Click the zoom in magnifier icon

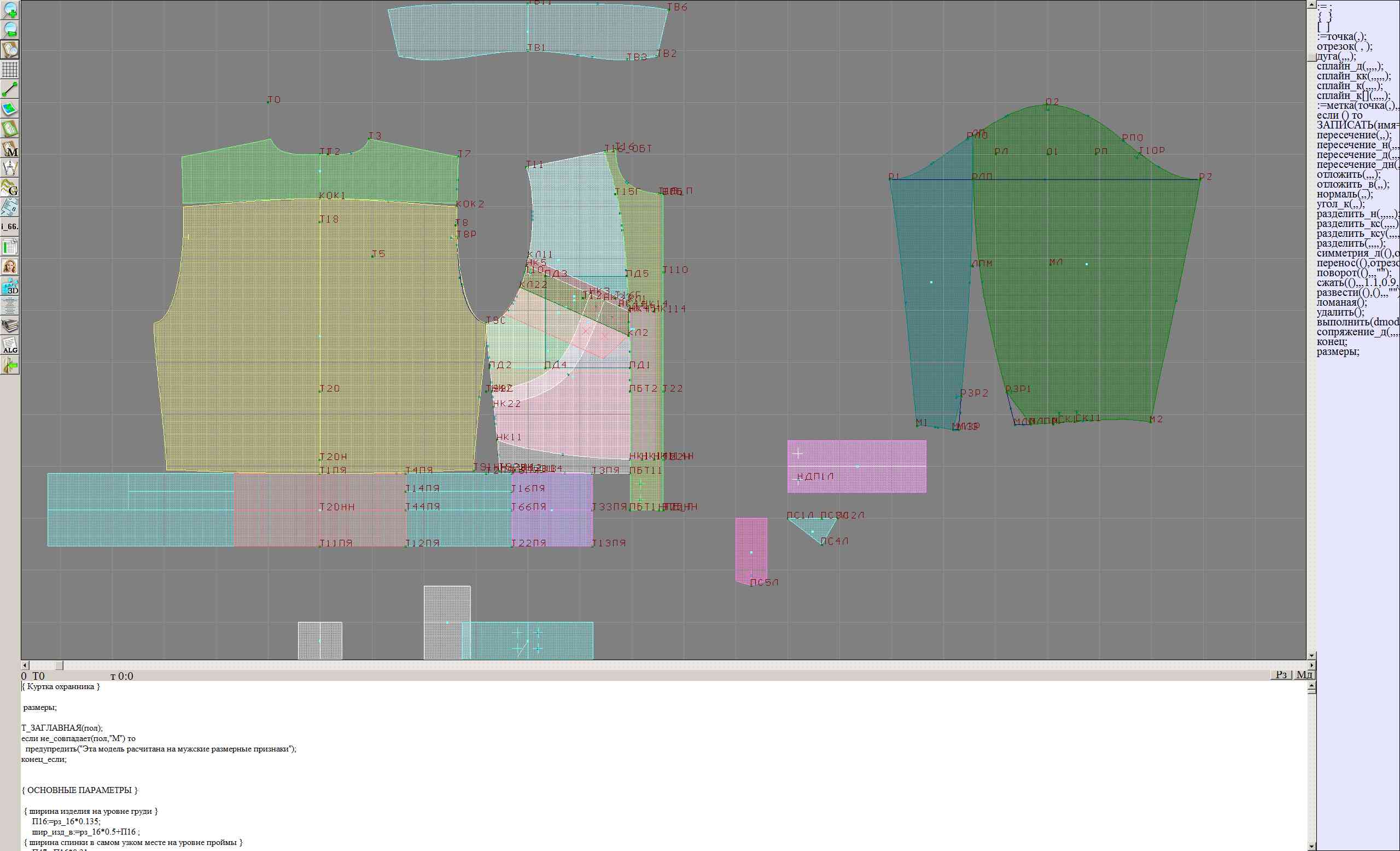[x=10, y=10]
